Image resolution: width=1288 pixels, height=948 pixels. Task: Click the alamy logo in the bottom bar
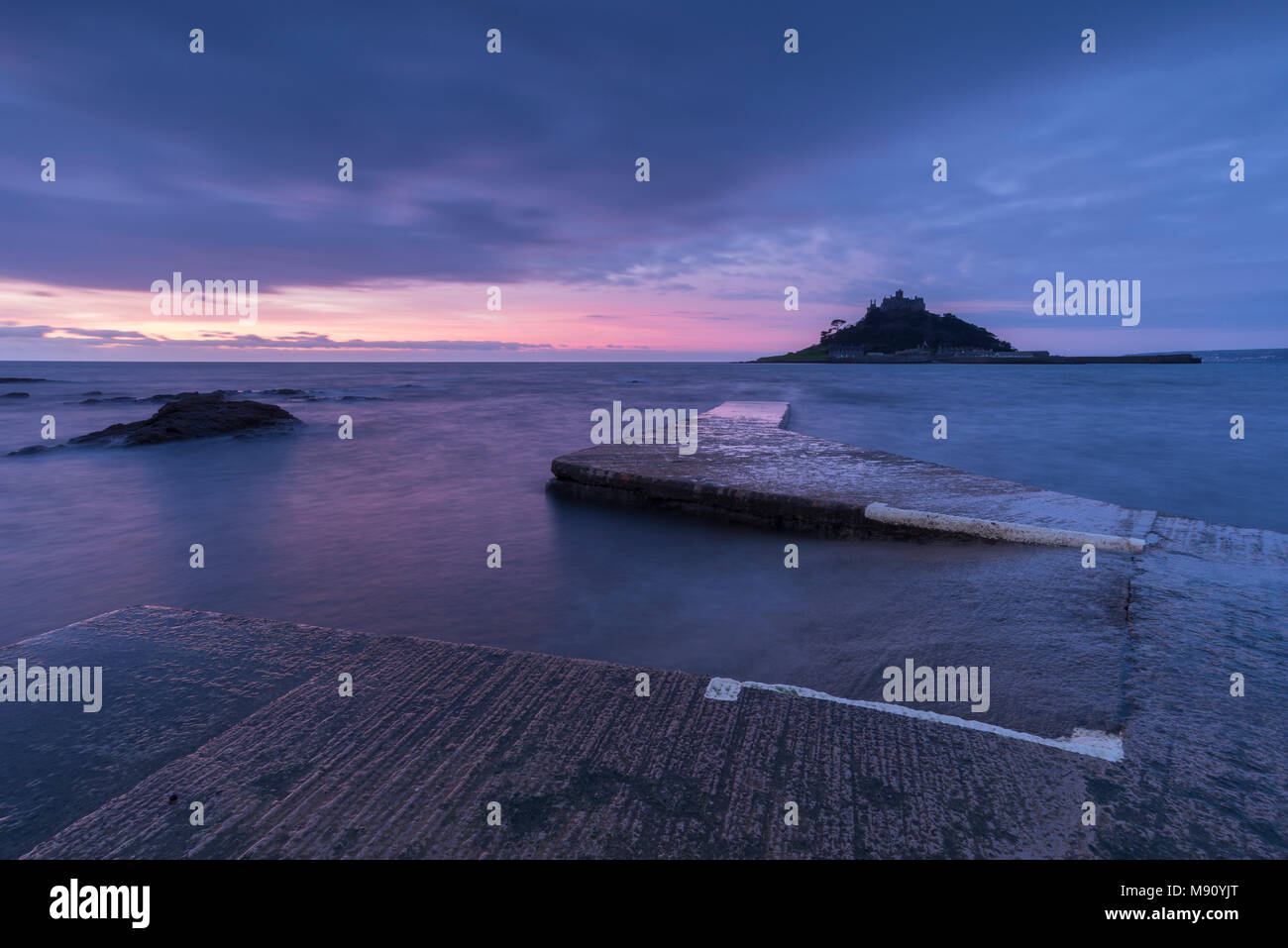coord(100,903)
